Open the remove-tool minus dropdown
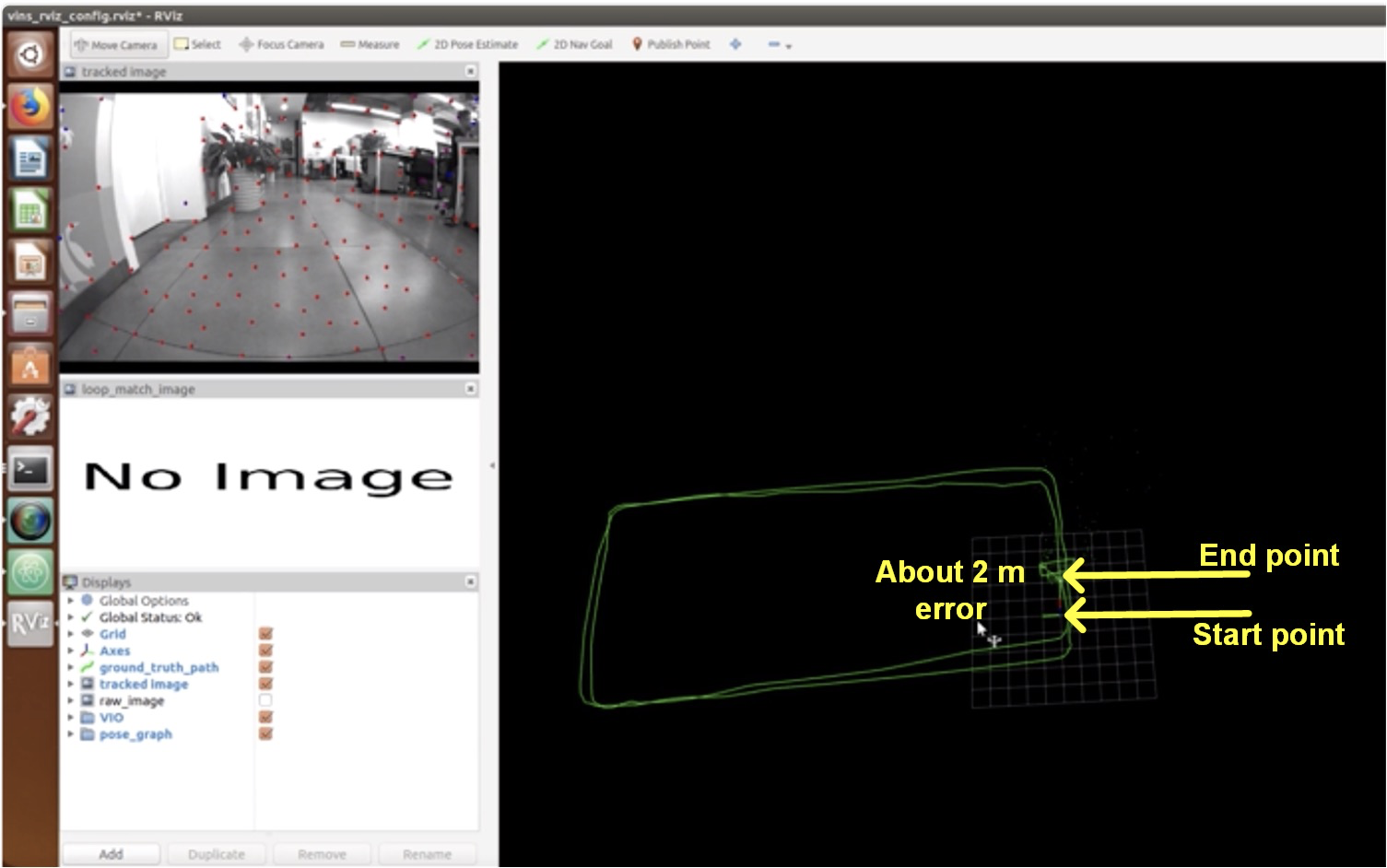1387x868 pixels. pyautogui.click(x=780, y=44)
